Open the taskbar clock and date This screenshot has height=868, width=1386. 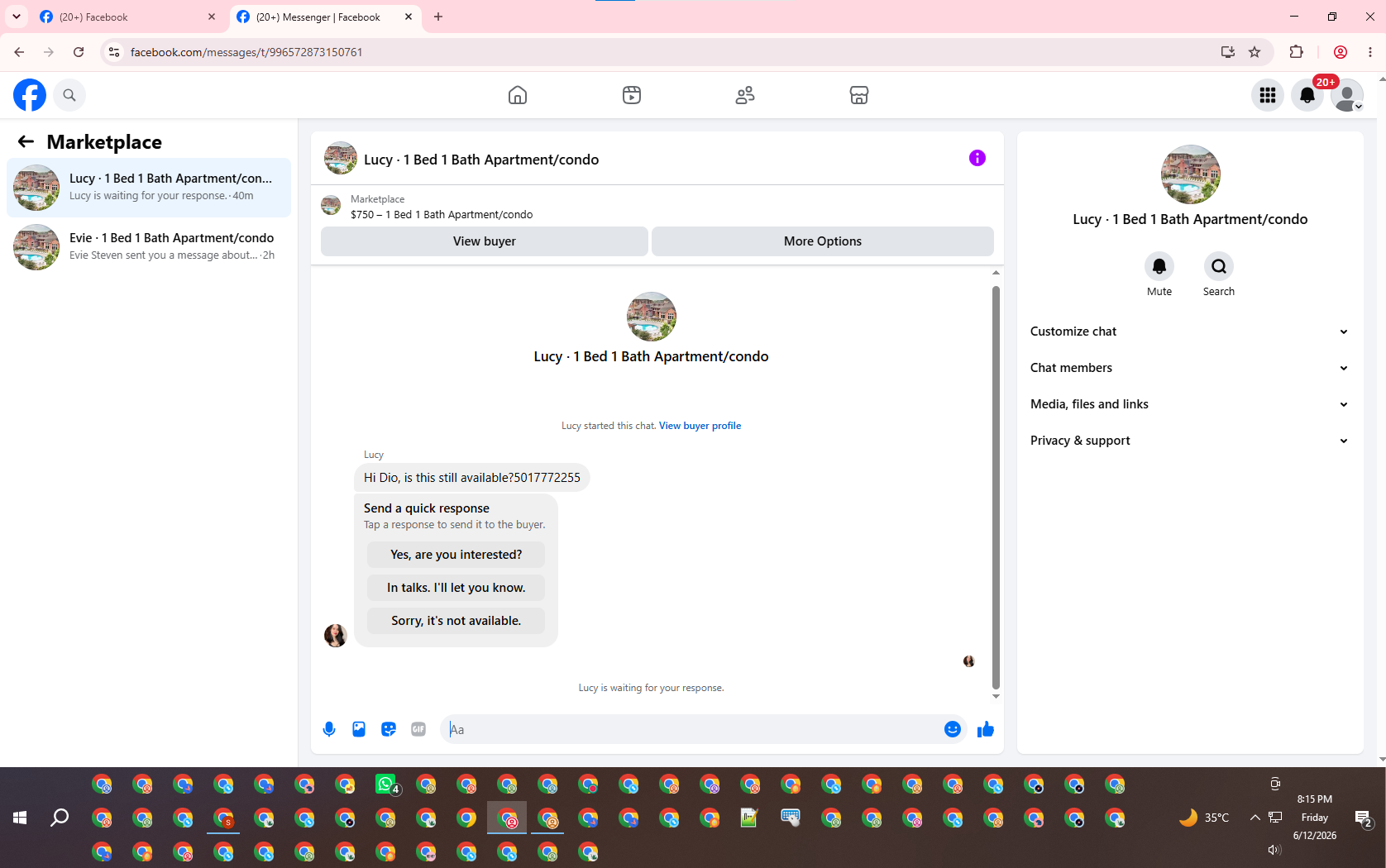click(1315, 818)
